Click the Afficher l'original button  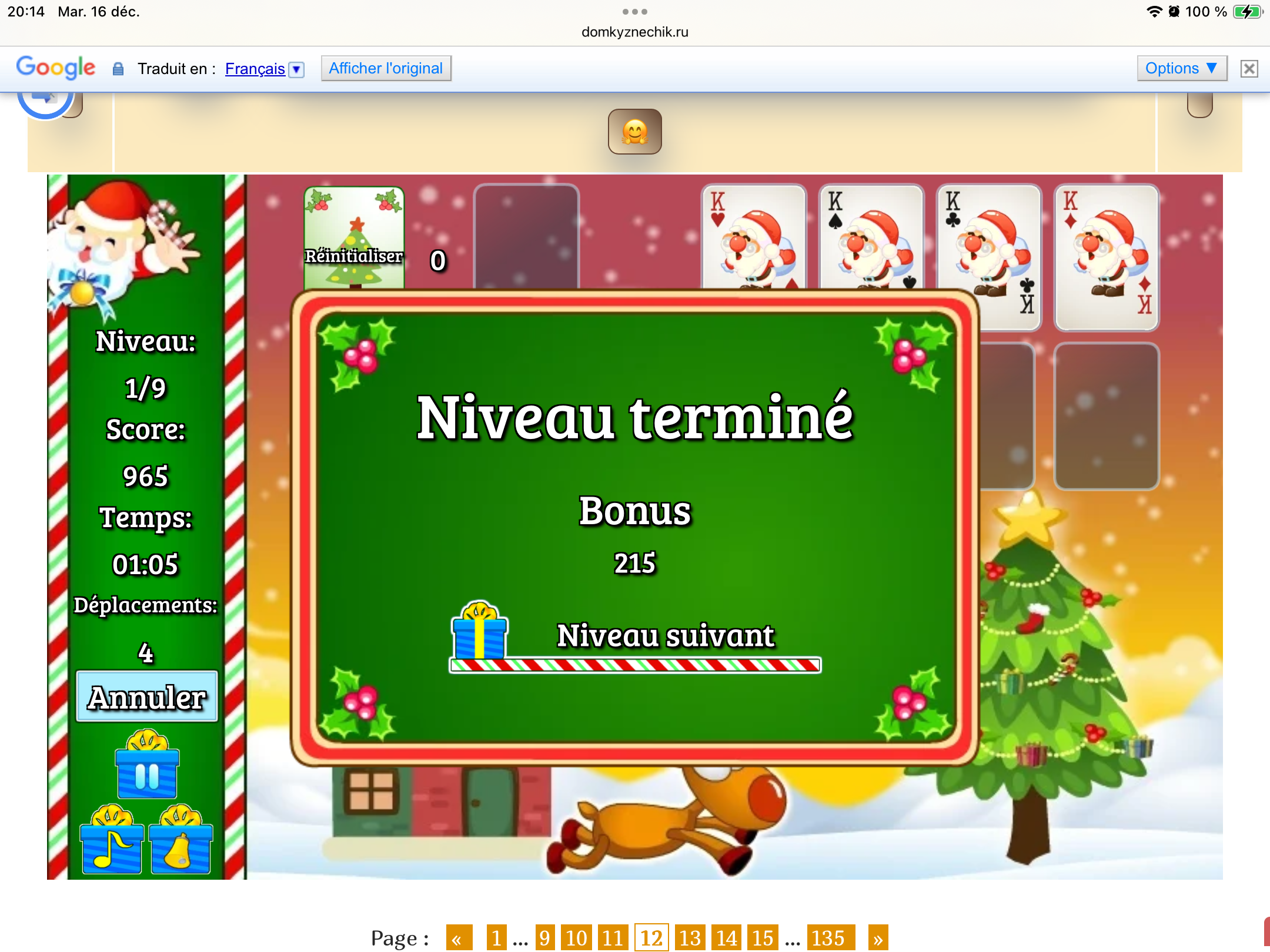[x=386, y=68]
